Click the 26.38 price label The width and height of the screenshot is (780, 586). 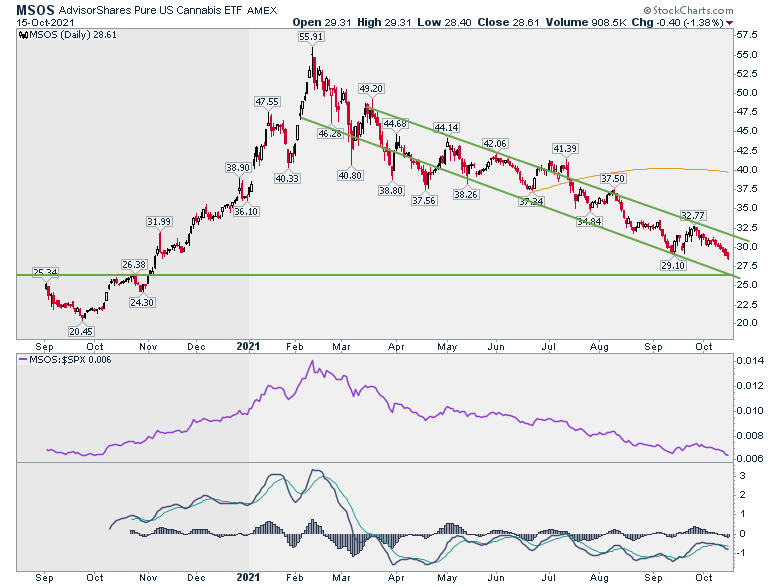click(x=134, y=265)
